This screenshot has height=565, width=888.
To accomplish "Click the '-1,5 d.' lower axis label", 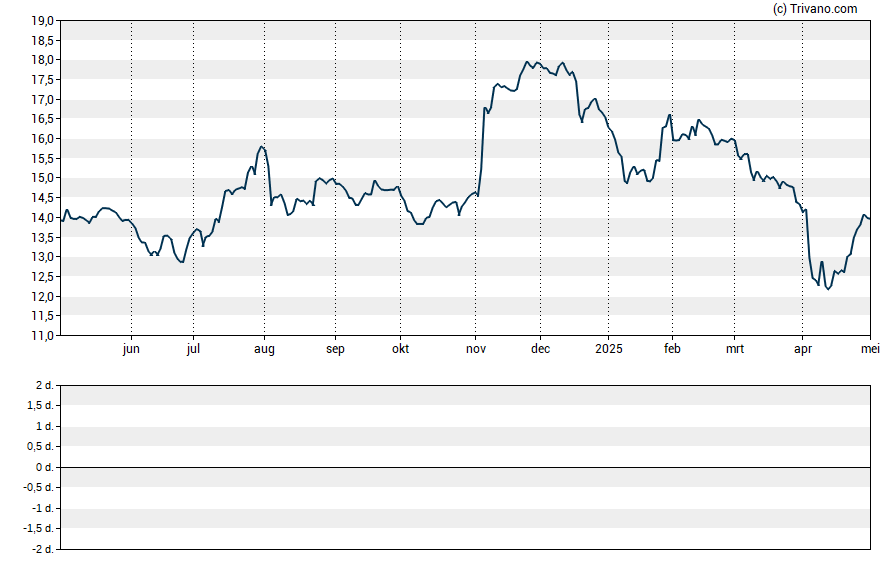I will (x=39, y=529).
